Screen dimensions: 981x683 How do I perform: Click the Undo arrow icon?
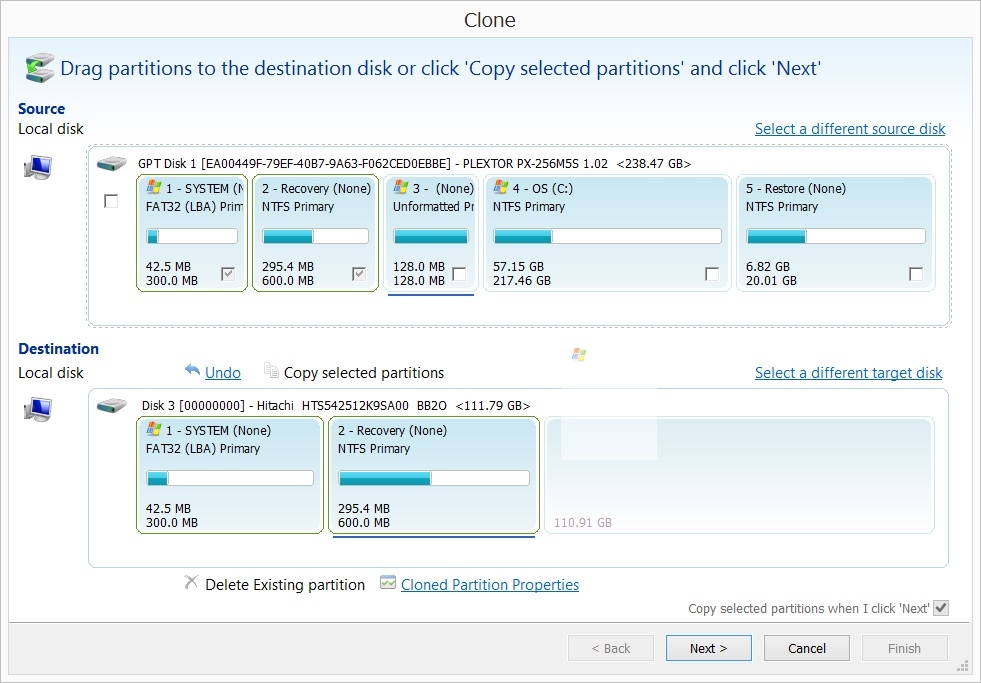coord(193,371)
